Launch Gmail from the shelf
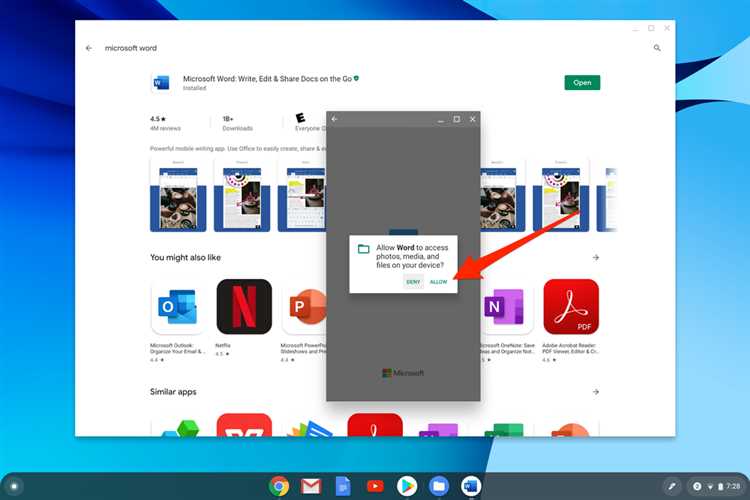This screenshot has height=500, width=750. pos(311,486)
